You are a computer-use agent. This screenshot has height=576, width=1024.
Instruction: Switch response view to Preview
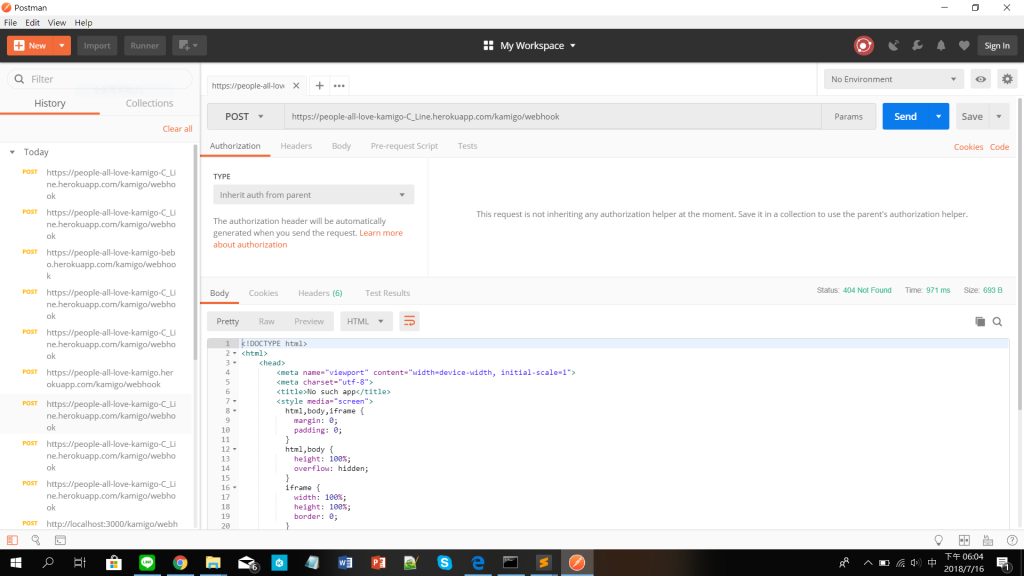[x=309, y=321]
